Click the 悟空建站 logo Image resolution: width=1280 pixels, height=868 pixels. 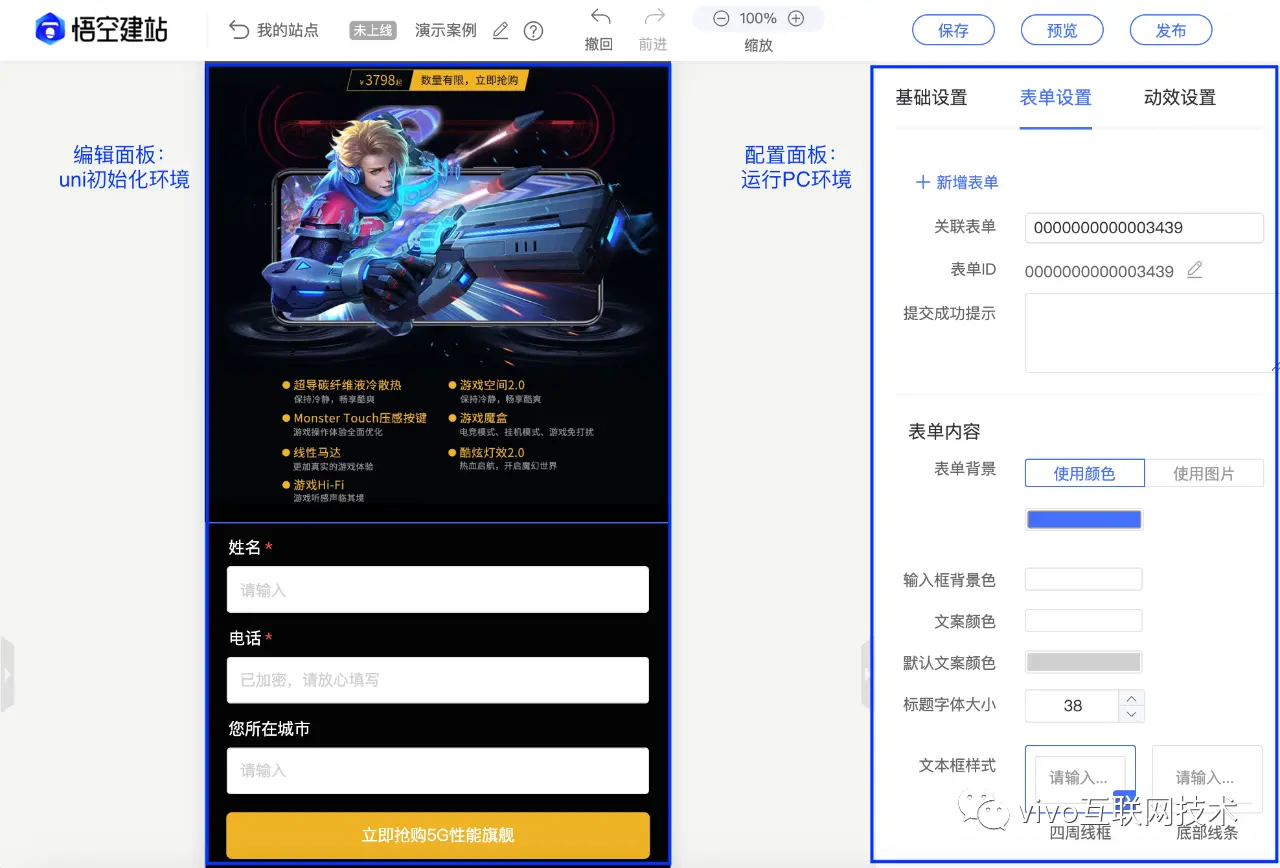tap(101, 30)
